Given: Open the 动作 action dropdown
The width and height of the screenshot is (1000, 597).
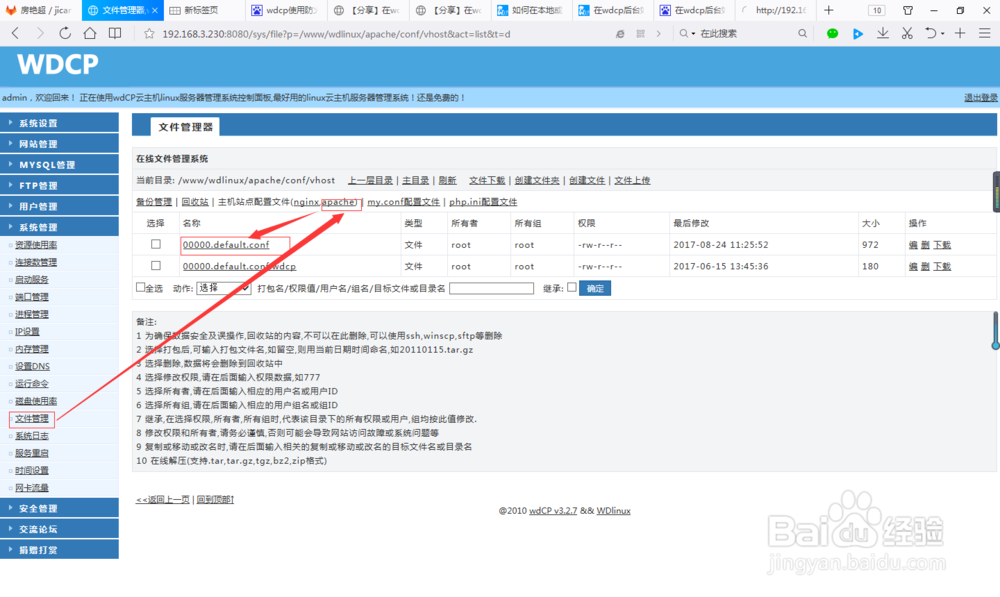Looking at the screenshot, I should [223, 288].
